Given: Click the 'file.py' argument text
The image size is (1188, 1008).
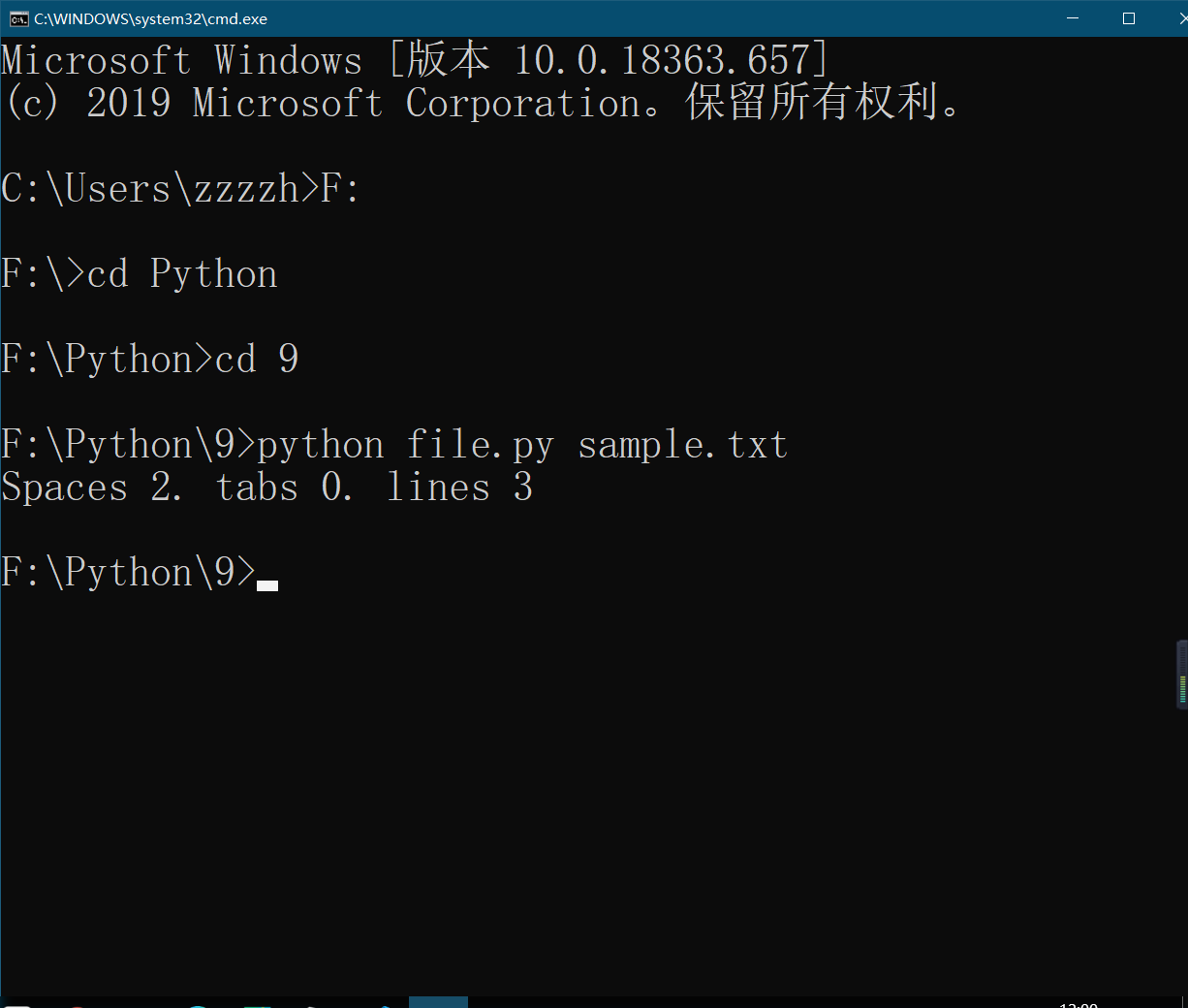Looking at the screenshot, I should click(x=481, y=446).
